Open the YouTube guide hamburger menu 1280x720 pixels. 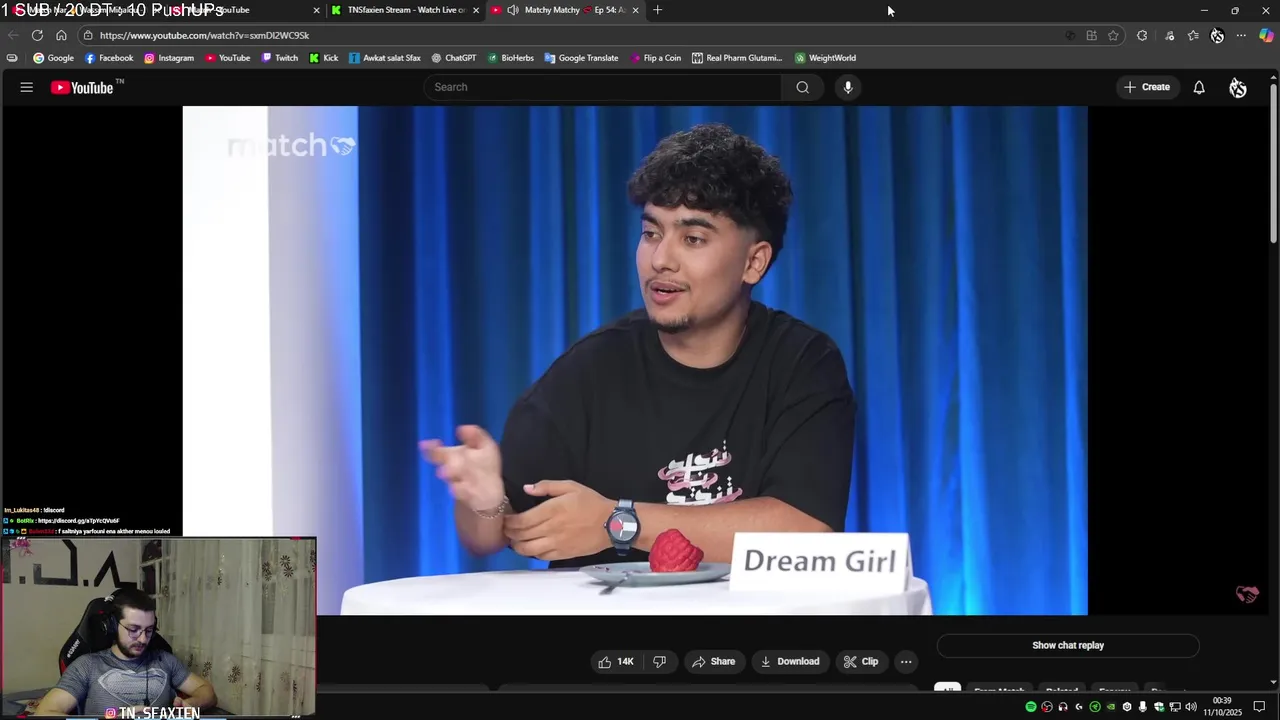(x=27, y=87)
